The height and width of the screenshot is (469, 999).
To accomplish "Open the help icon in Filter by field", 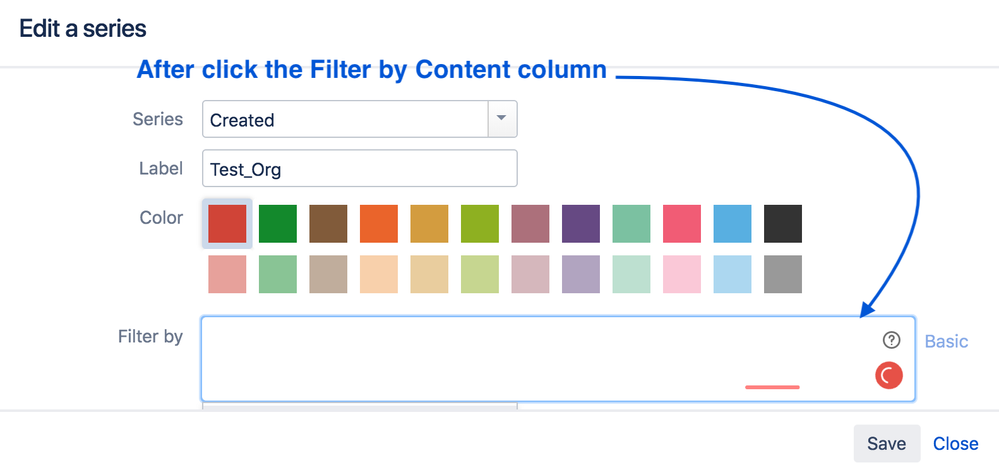I will click(891, 340).
